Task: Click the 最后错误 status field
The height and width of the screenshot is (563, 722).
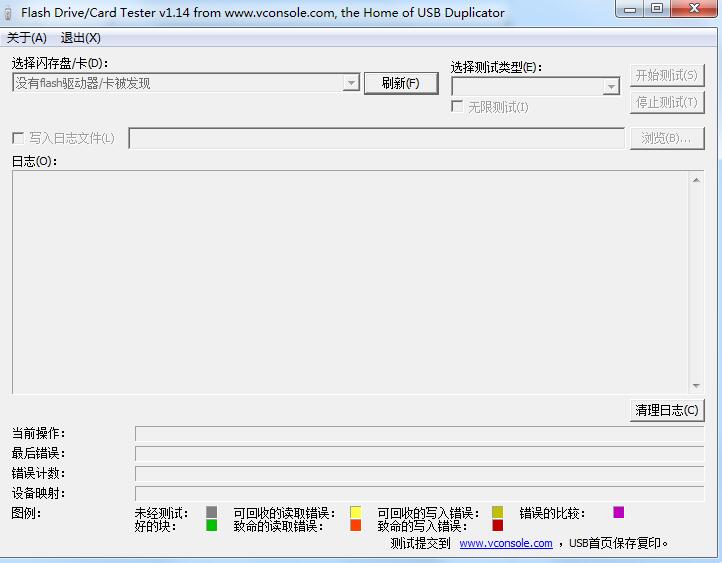Action: click(x=419, y=453)
